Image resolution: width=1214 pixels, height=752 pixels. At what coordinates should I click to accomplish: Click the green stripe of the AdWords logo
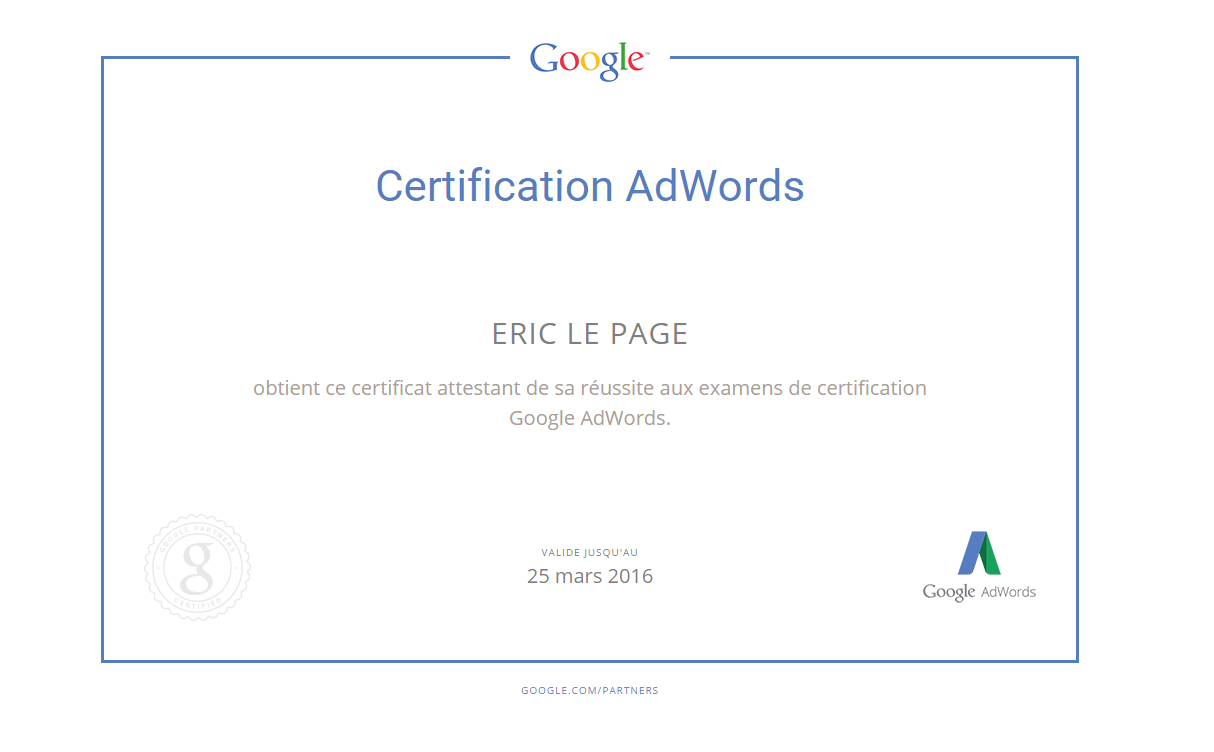[989, 556]
